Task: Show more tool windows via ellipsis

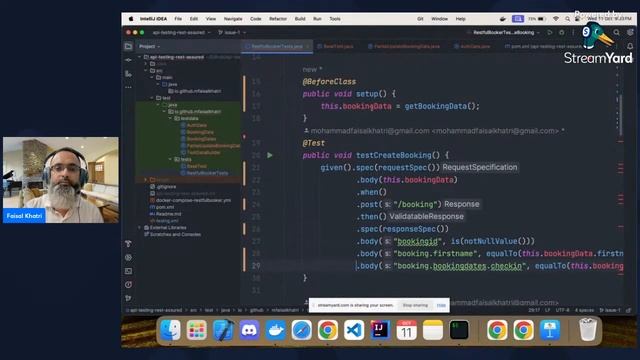Action: (128, 87)
